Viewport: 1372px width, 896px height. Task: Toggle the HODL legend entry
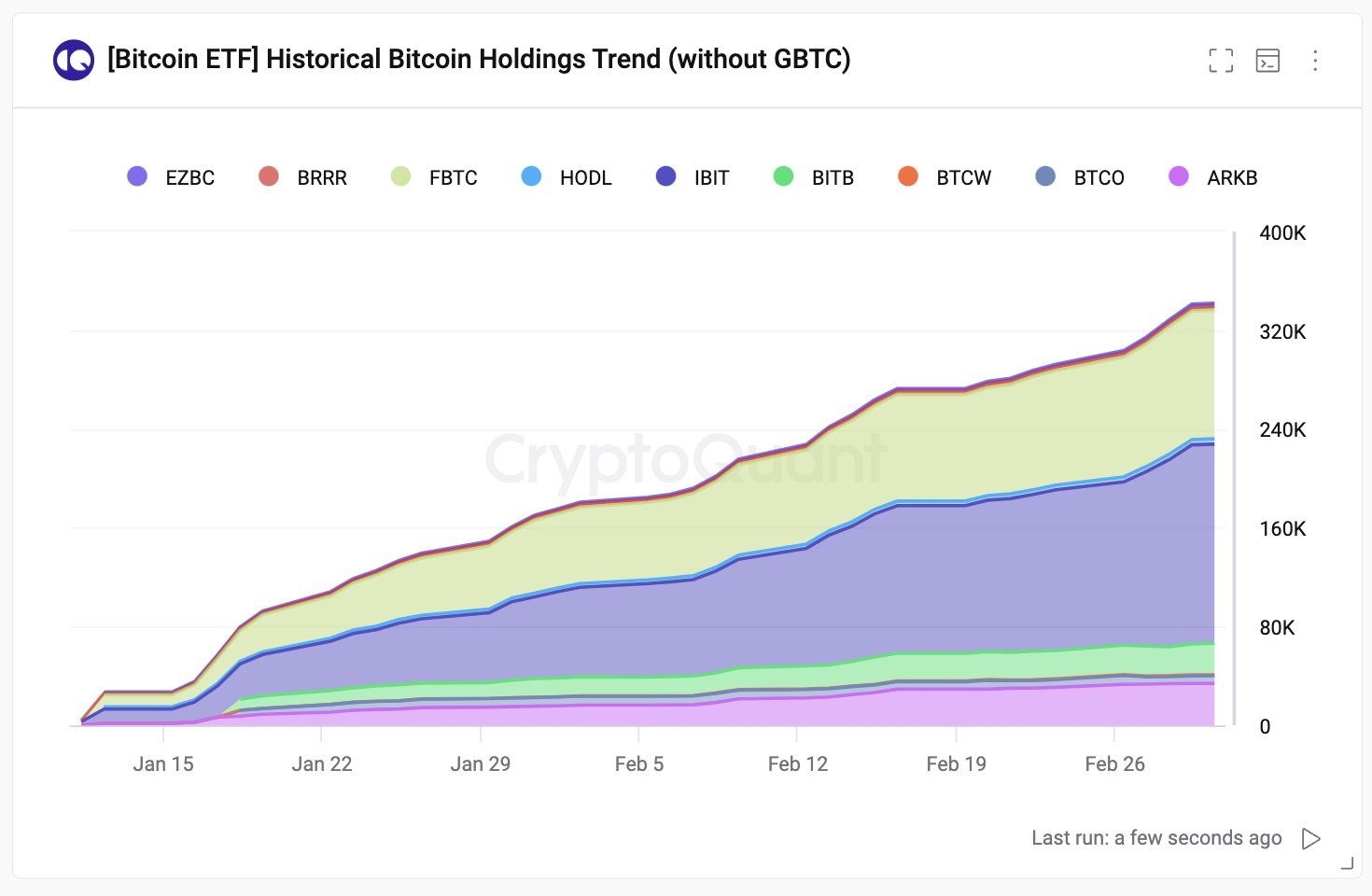coord(567,177)
